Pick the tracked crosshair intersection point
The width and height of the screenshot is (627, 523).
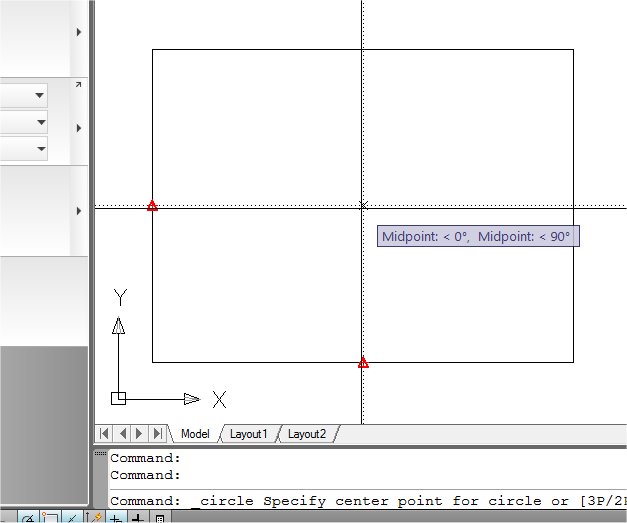coord(363,206)
